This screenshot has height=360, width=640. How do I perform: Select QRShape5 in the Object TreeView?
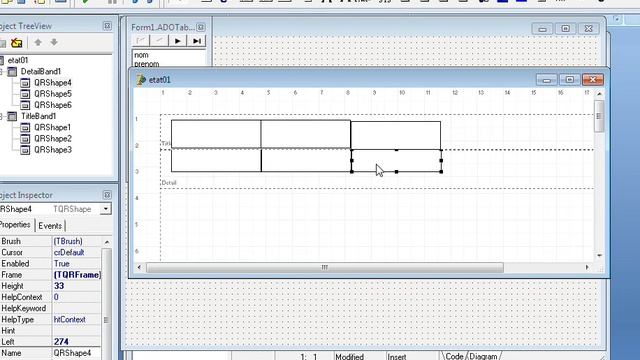(53, 94)
